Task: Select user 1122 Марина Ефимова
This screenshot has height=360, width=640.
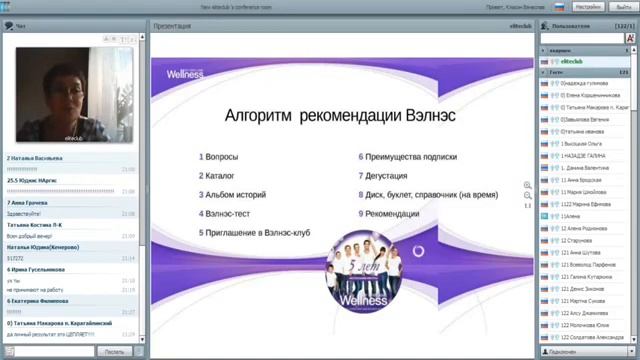Action: [x=585, y=204]
